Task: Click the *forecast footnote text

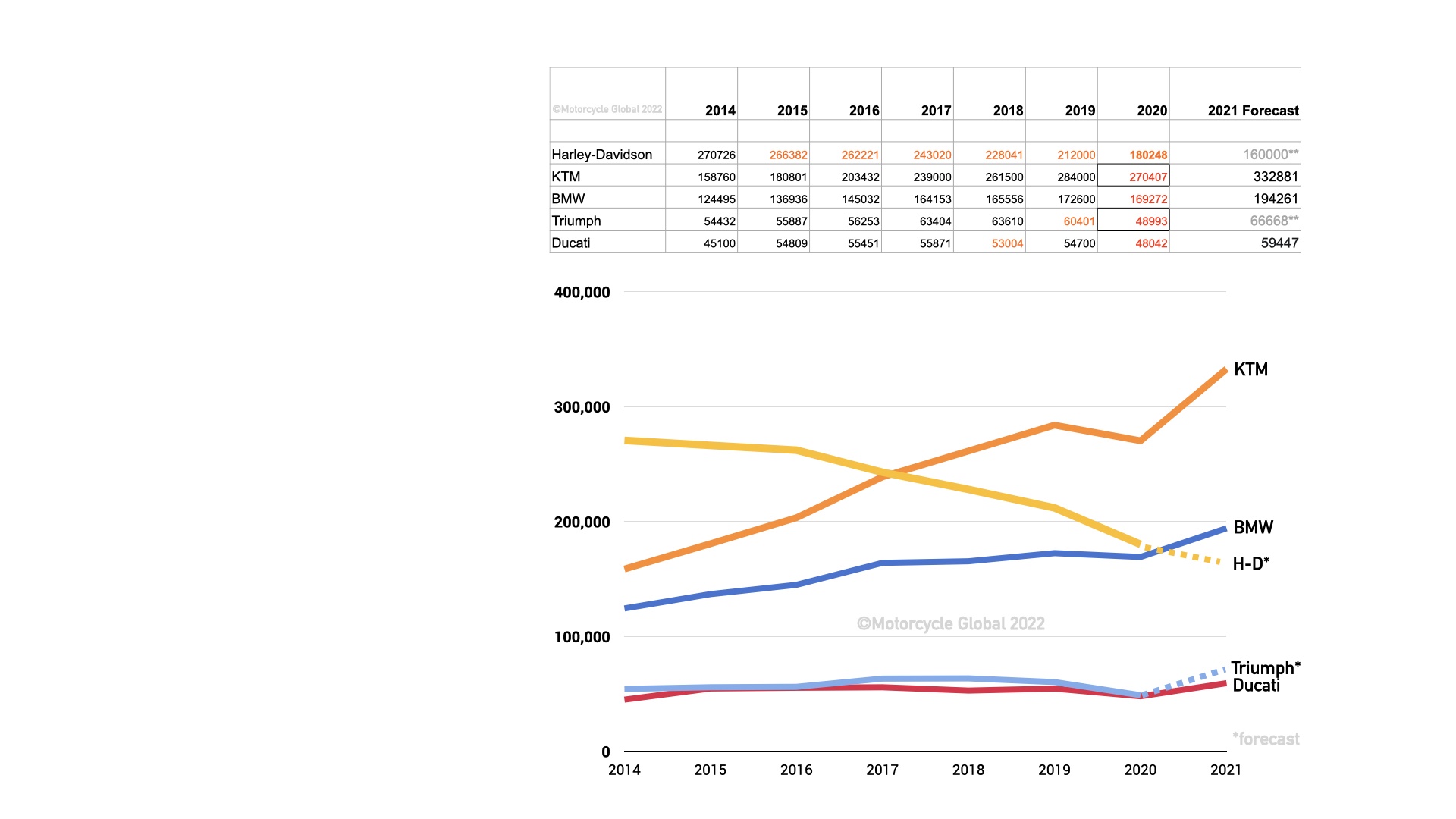Action: [1265, 739]
